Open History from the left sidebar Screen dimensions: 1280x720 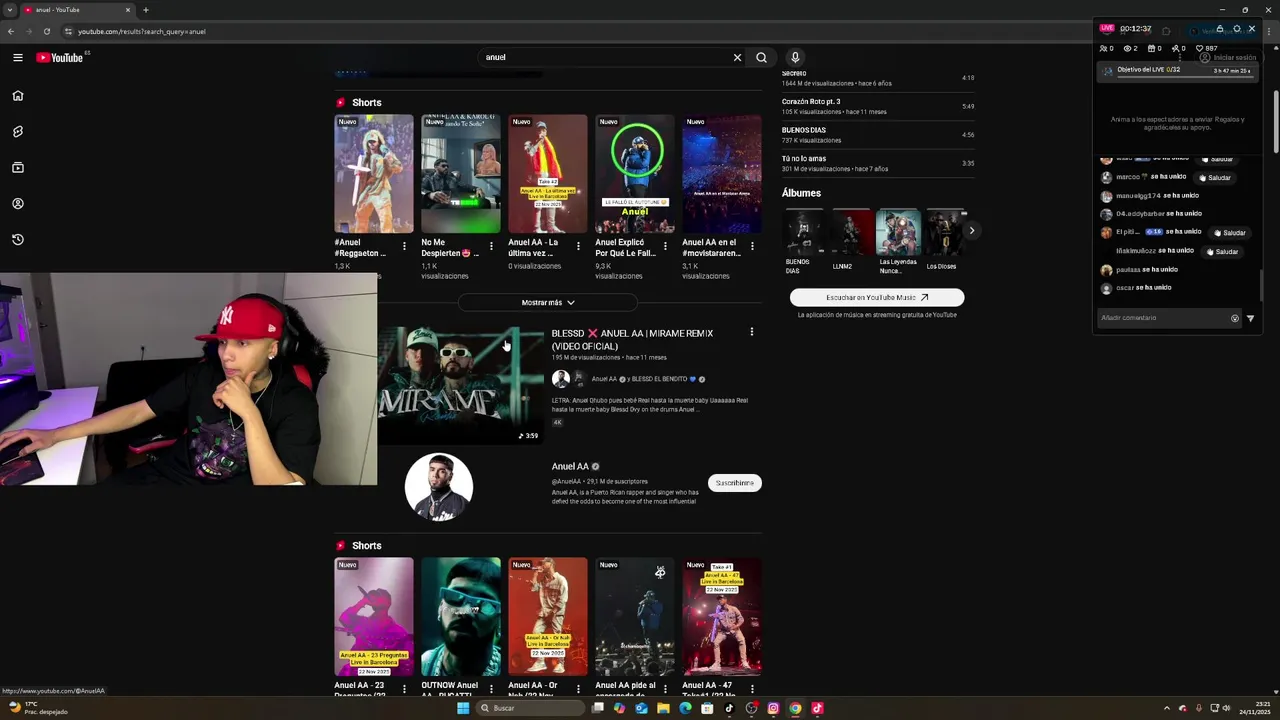[18, 240]
